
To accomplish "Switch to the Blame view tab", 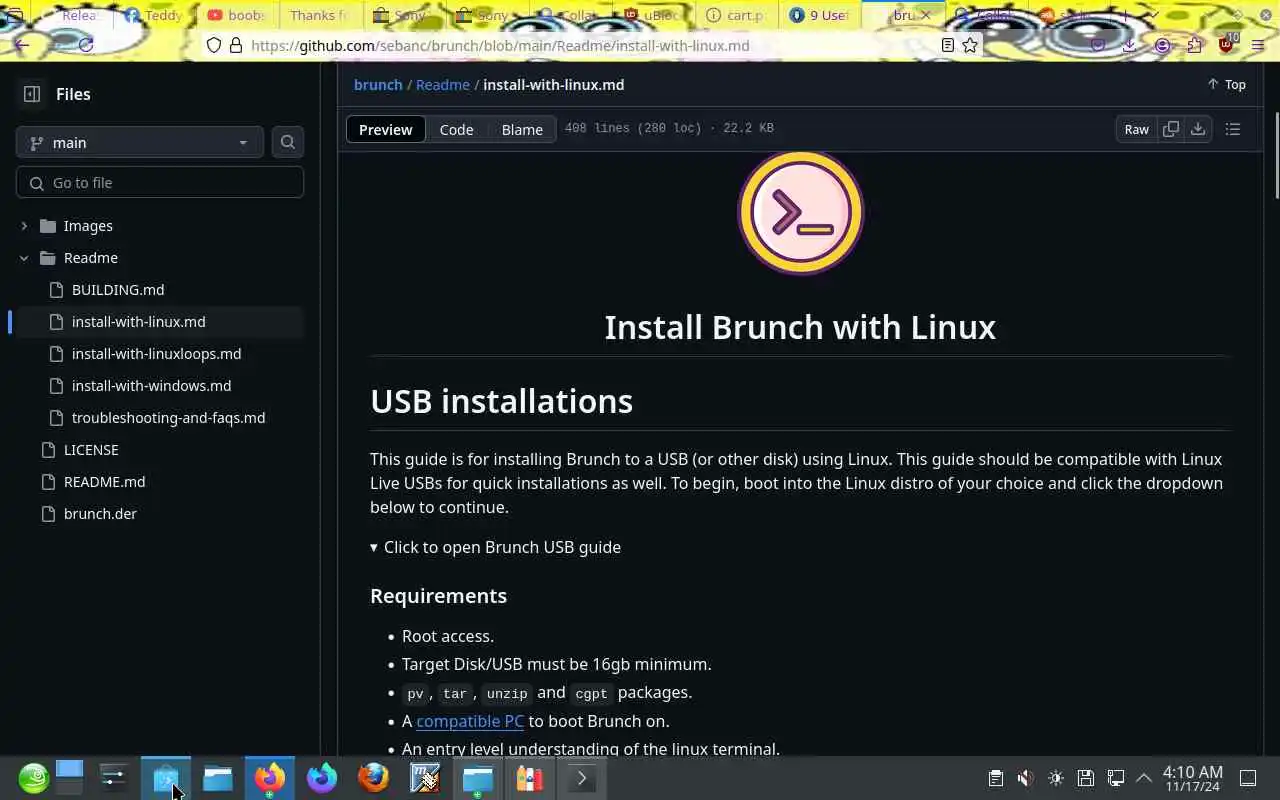I will click(522, 129).
